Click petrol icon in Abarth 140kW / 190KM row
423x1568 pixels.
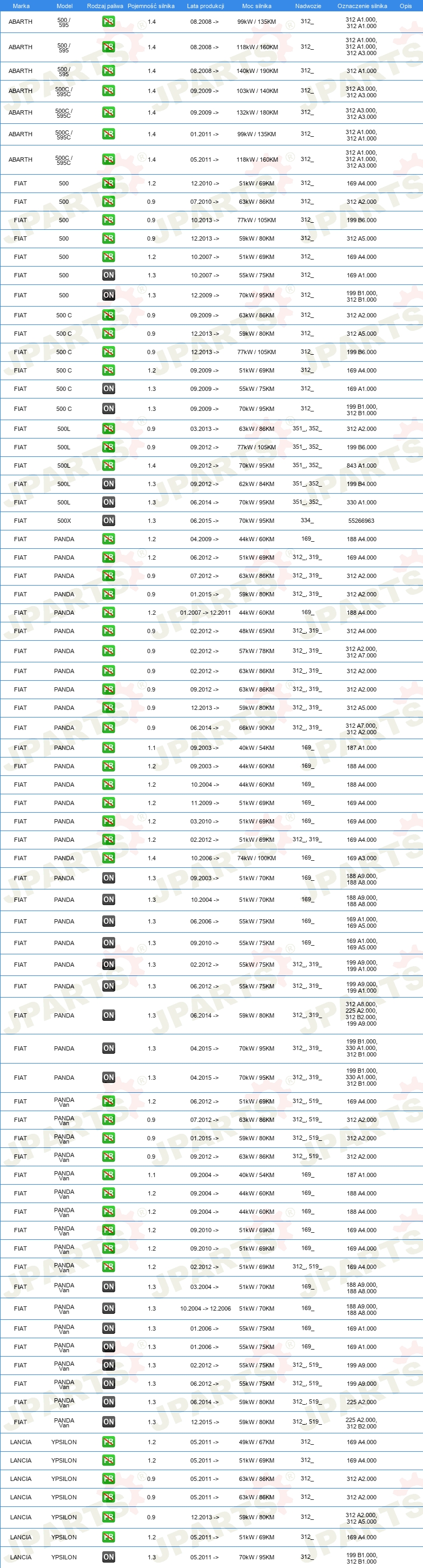(108, 71)
